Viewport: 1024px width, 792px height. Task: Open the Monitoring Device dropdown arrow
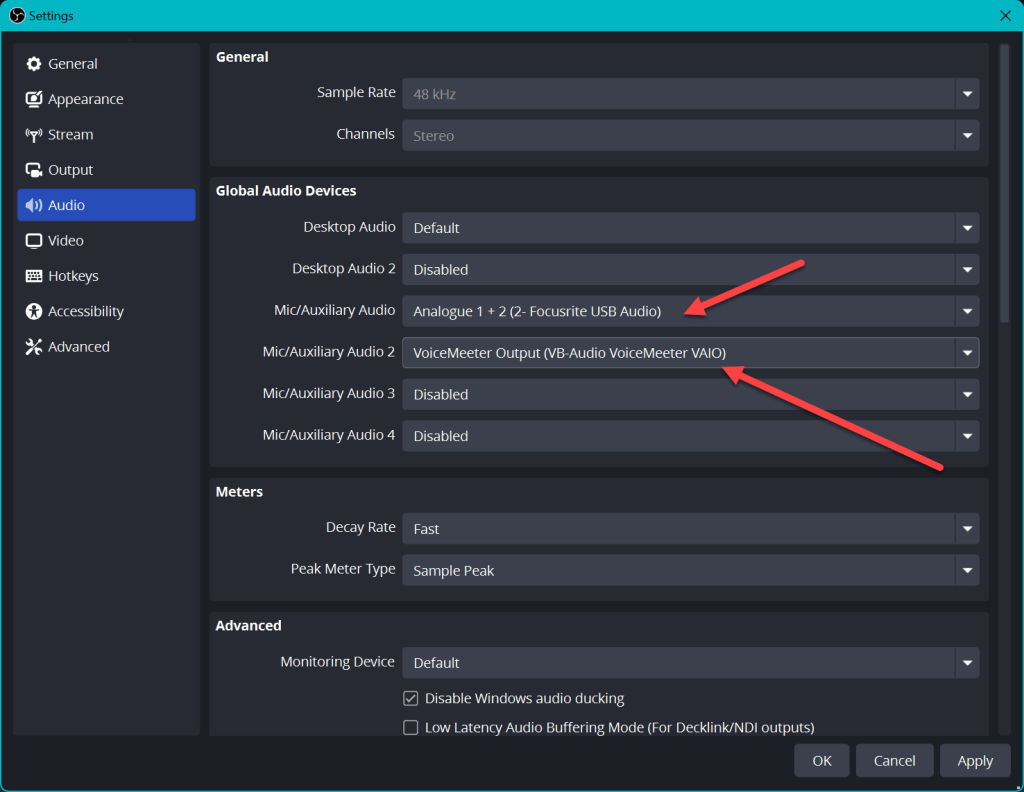click(967, 663)
